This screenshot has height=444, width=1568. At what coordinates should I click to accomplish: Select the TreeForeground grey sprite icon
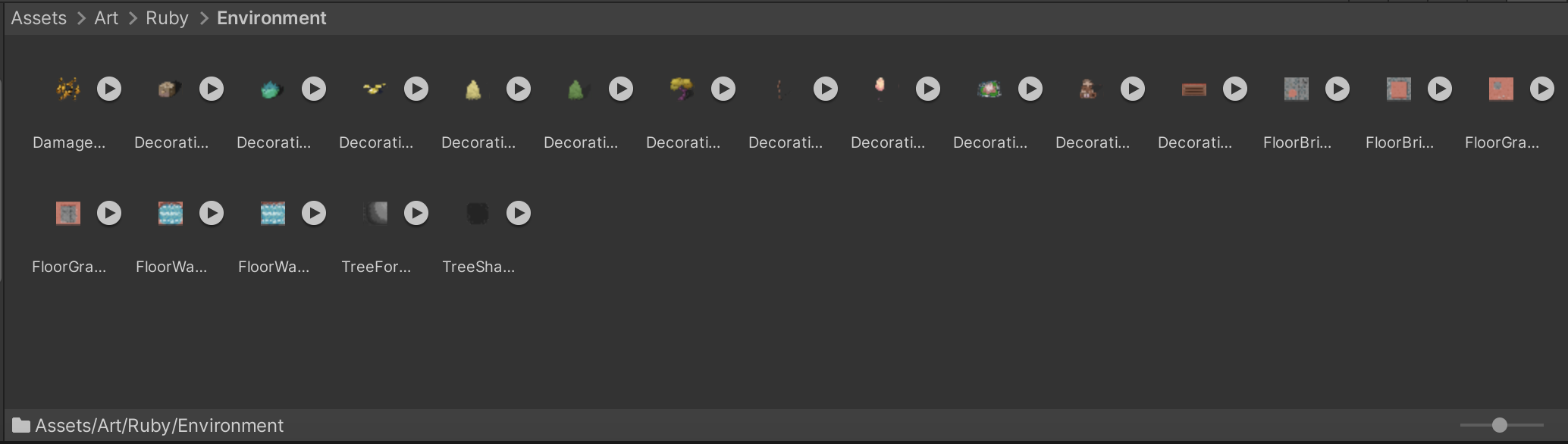coord(375,214)
